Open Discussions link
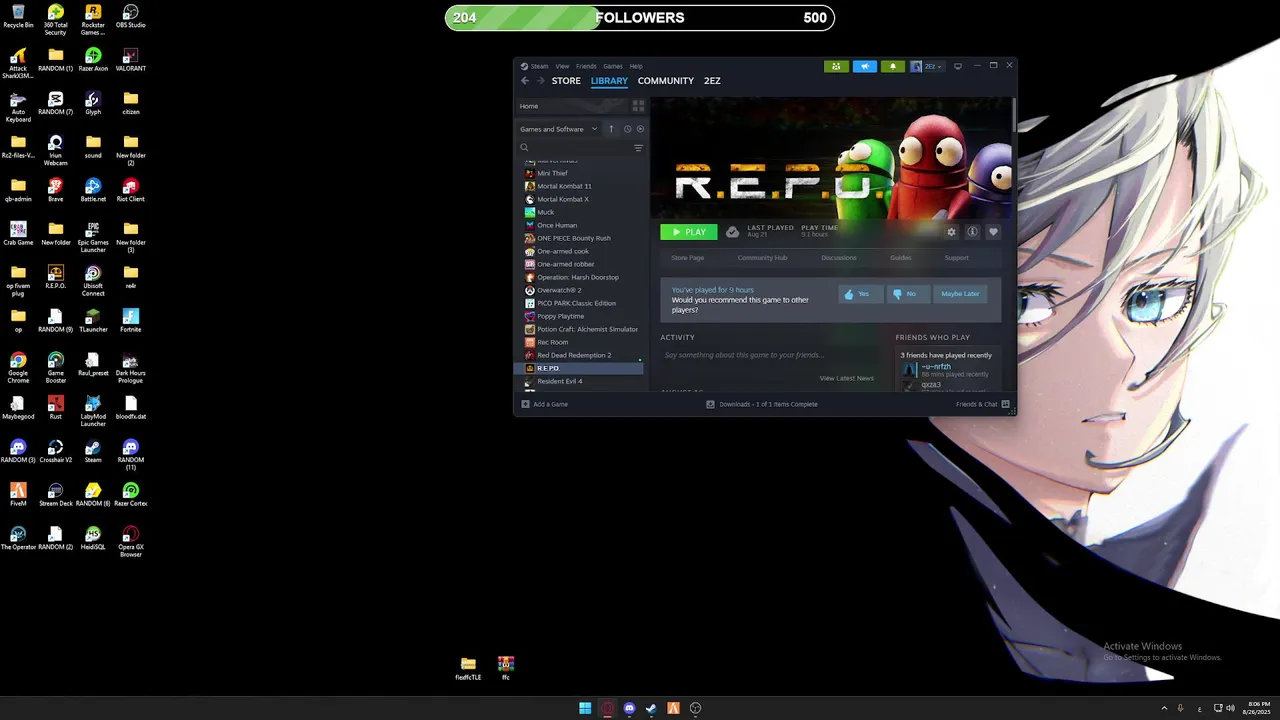1280x720 pixels. pyautogui.click(x=839, y=258)
